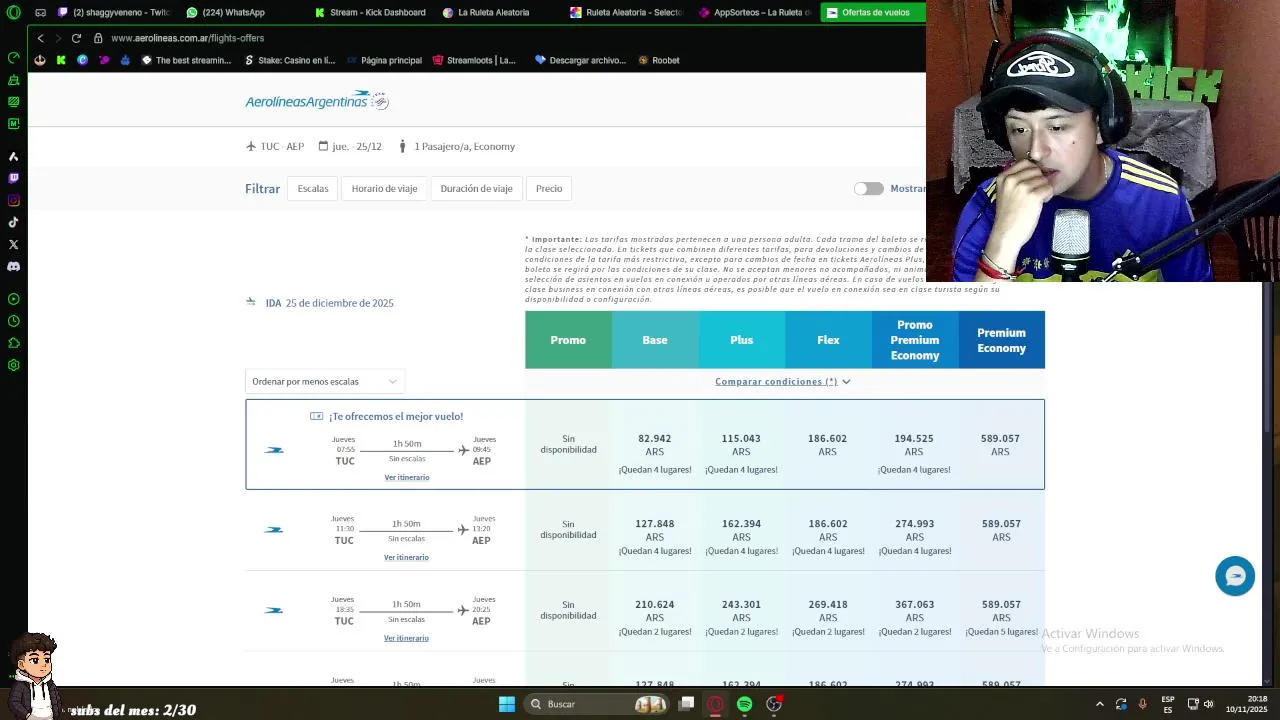1280x720 pixels.
Task: Open the chat support bubble
Action: tap(1235, 576)
